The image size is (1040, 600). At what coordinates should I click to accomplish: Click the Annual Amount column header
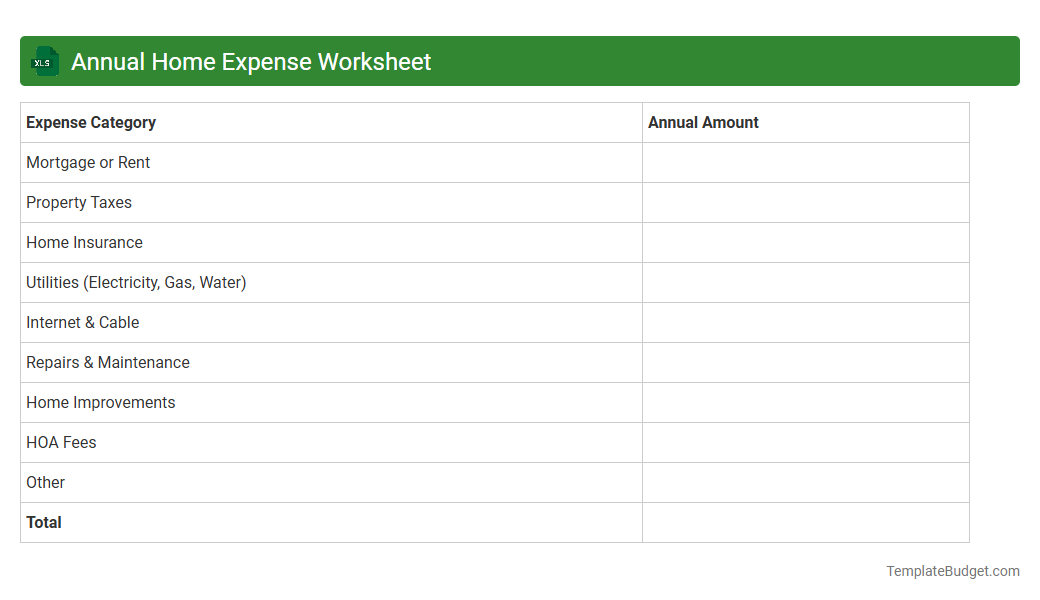(x=703, y=122)
